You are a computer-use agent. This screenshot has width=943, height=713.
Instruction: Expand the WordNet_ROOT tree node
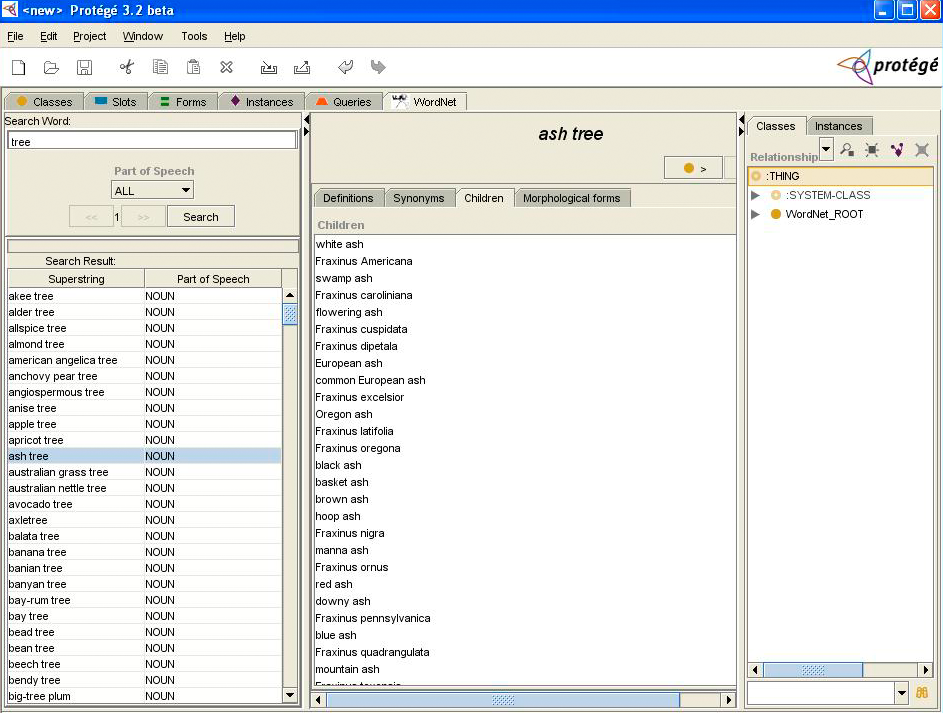pyautogui.click(x=756, y=214)
